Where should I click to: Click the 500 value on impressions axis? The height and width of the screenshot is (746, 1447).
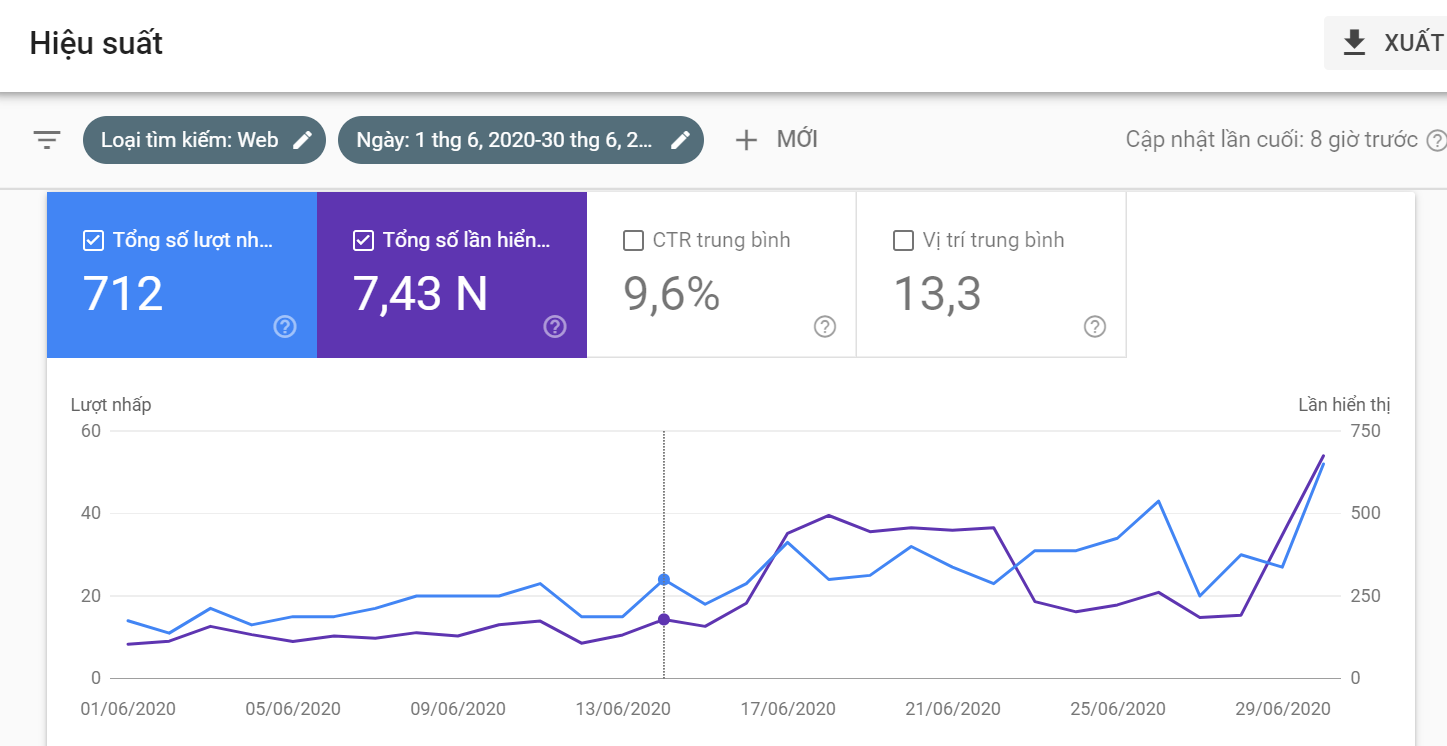(x=1366, y=513)
